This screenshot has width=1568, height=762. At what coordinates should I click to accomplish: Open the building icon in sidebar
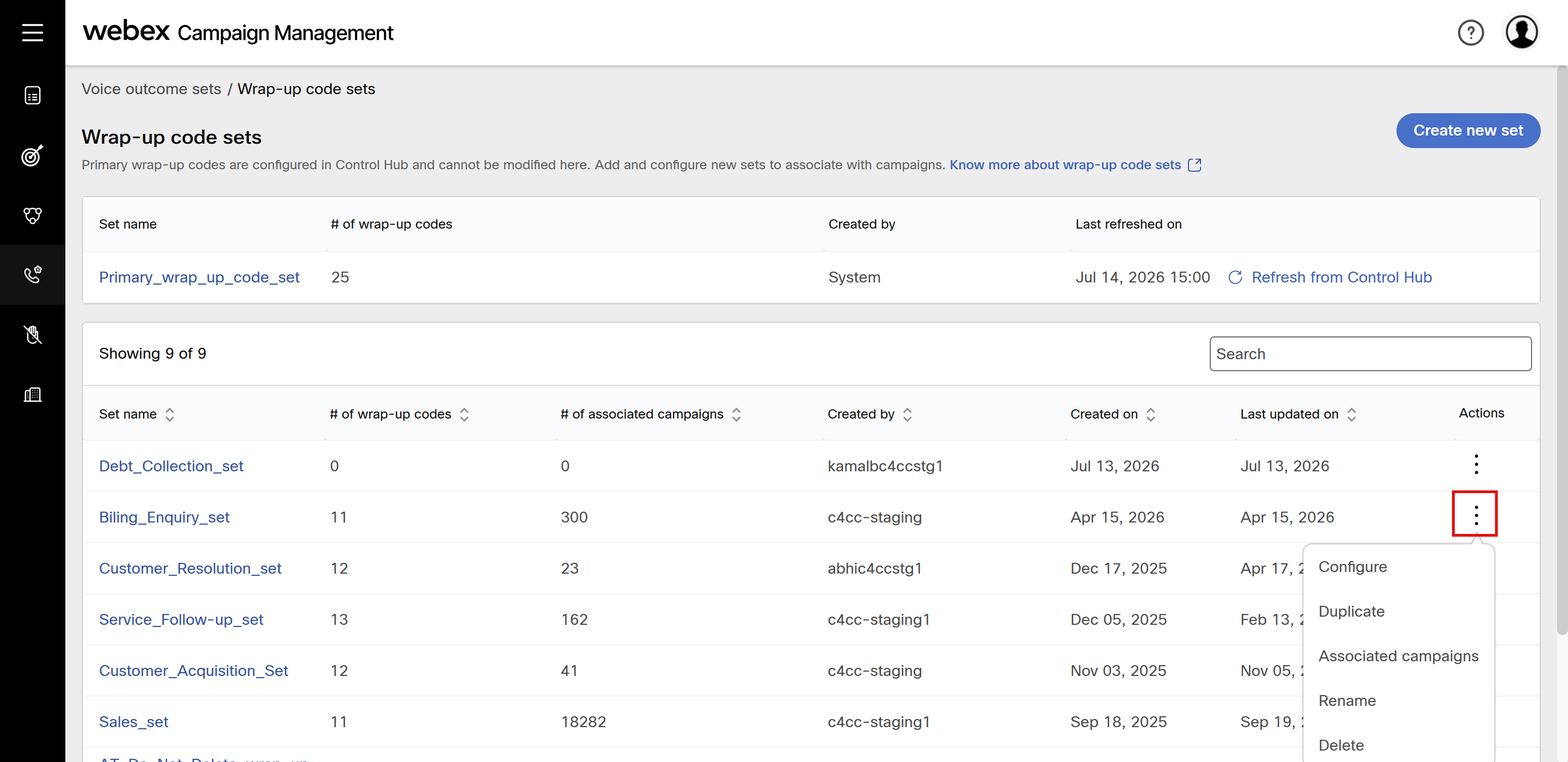pyautogui.click(x=32, y=395)
